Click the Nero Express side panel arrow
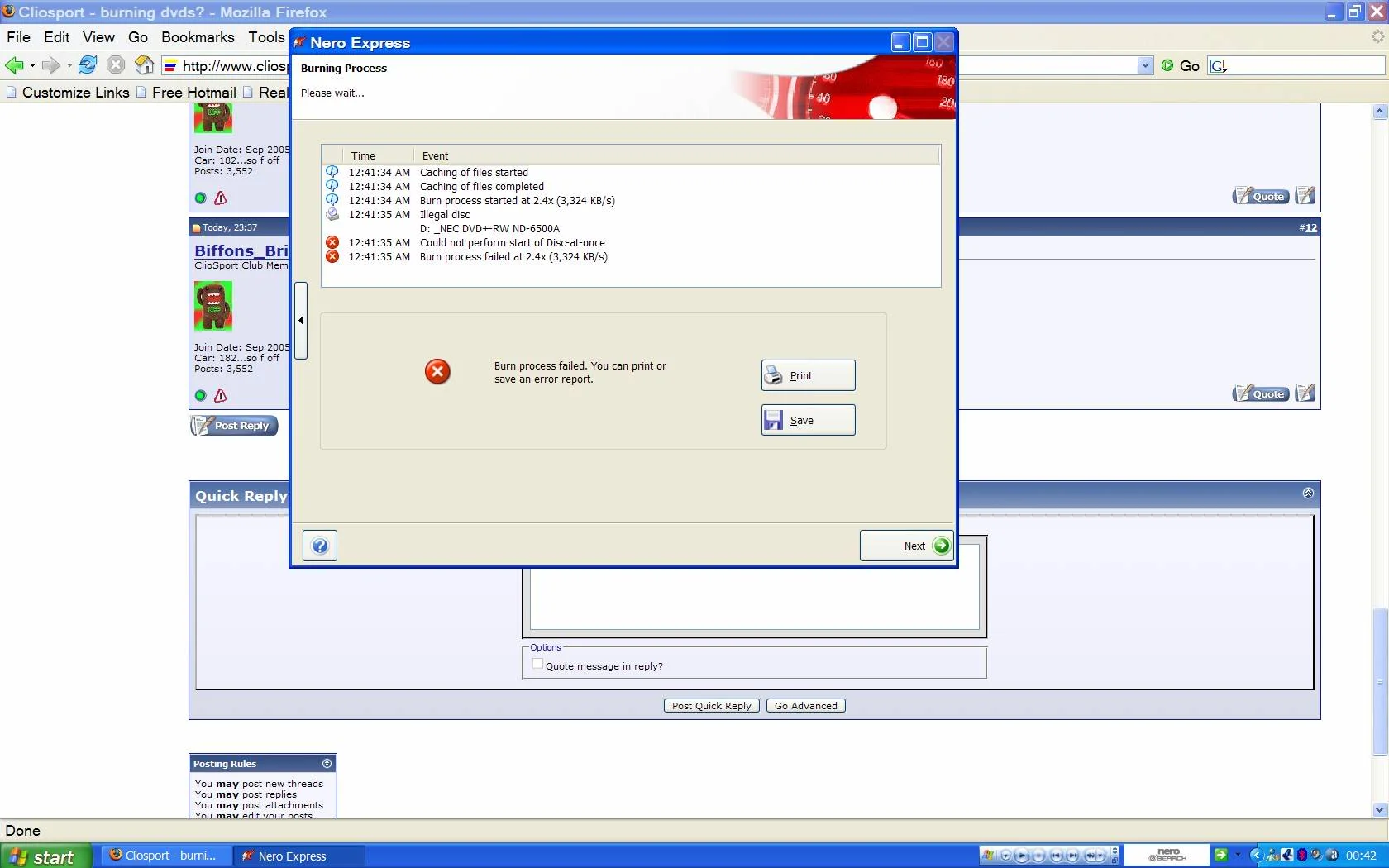 301,321
